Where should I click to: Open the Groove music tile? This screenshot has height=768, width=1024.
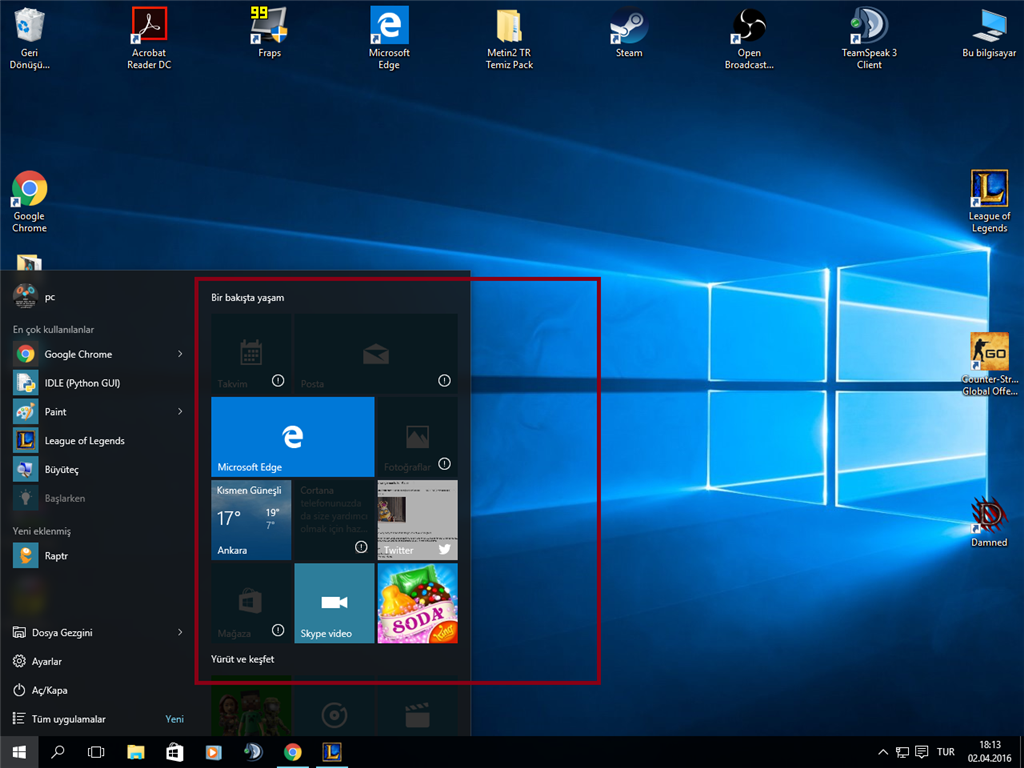tap(334, 705)
